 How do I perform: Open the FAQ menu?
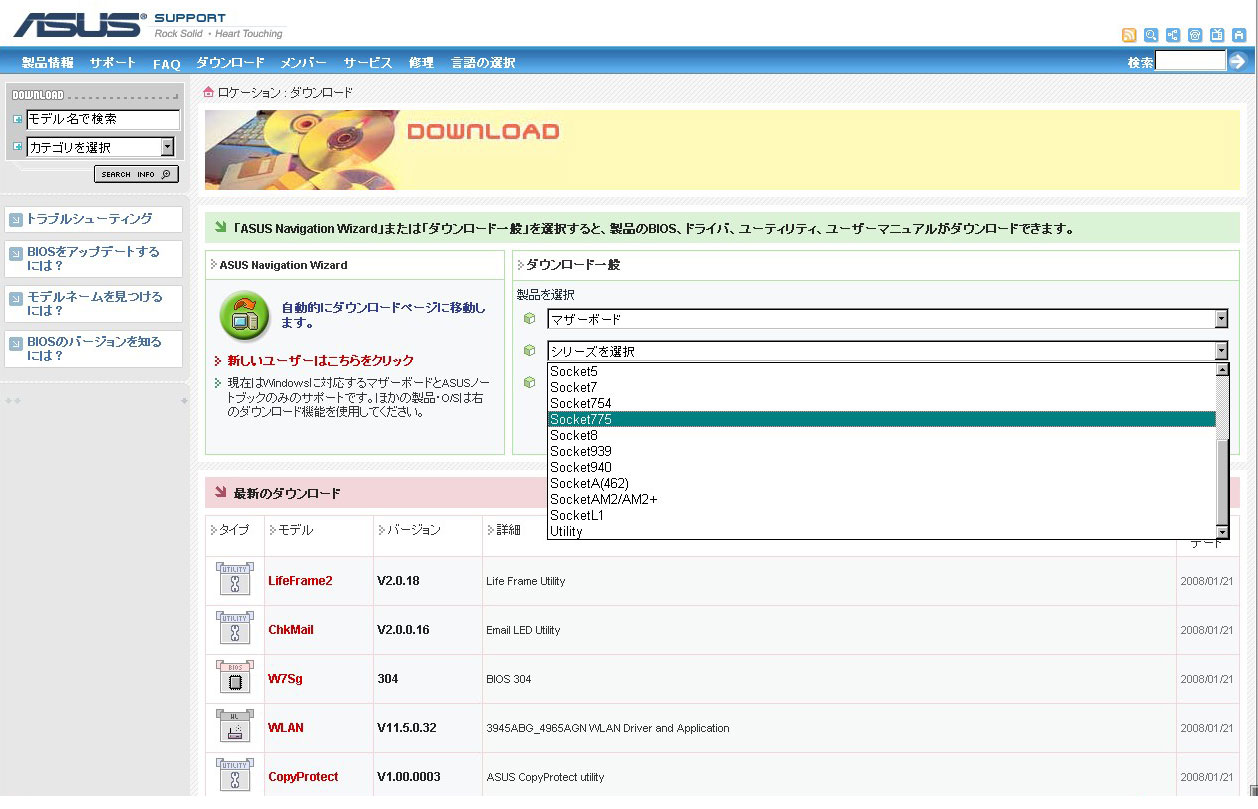[166, 63]
